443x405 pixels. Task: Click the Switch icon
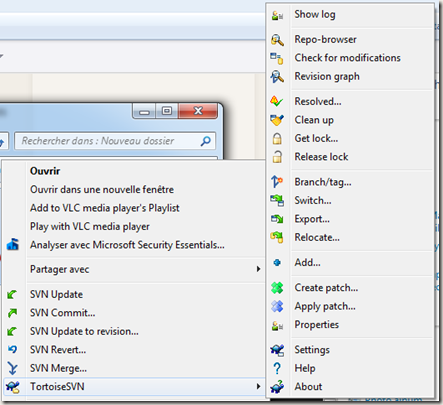pyautogui.click(x=277, y=200)
